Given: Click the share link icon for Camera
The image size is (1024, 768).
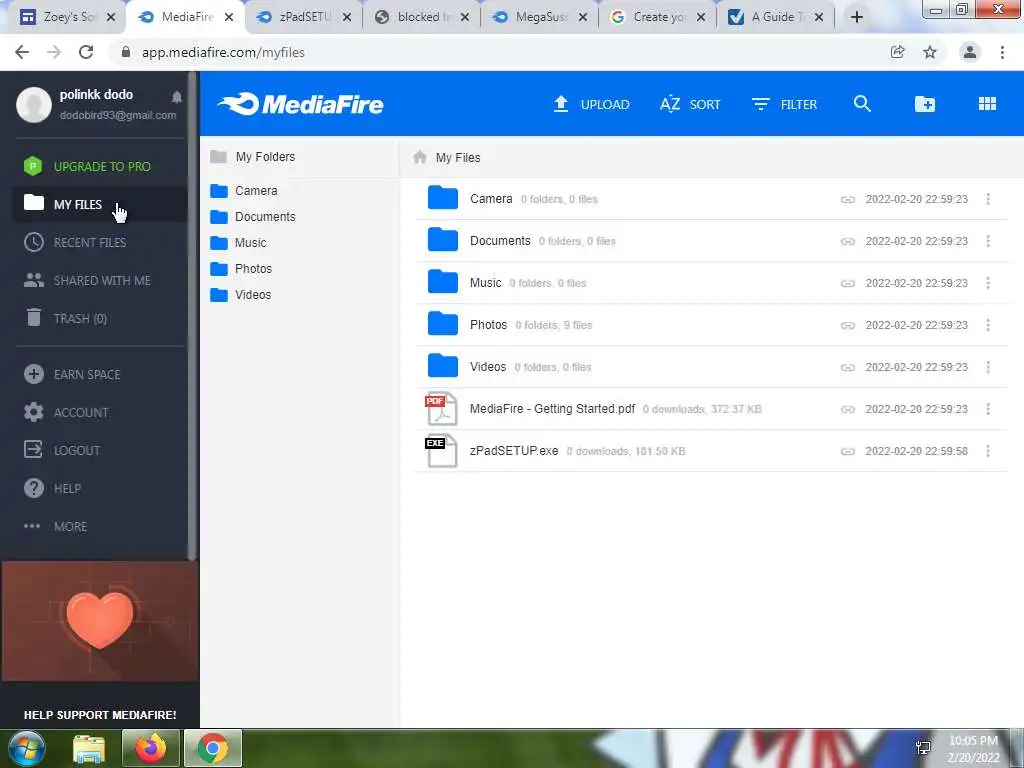Looking at the screenshot, I should pos(848,199).
